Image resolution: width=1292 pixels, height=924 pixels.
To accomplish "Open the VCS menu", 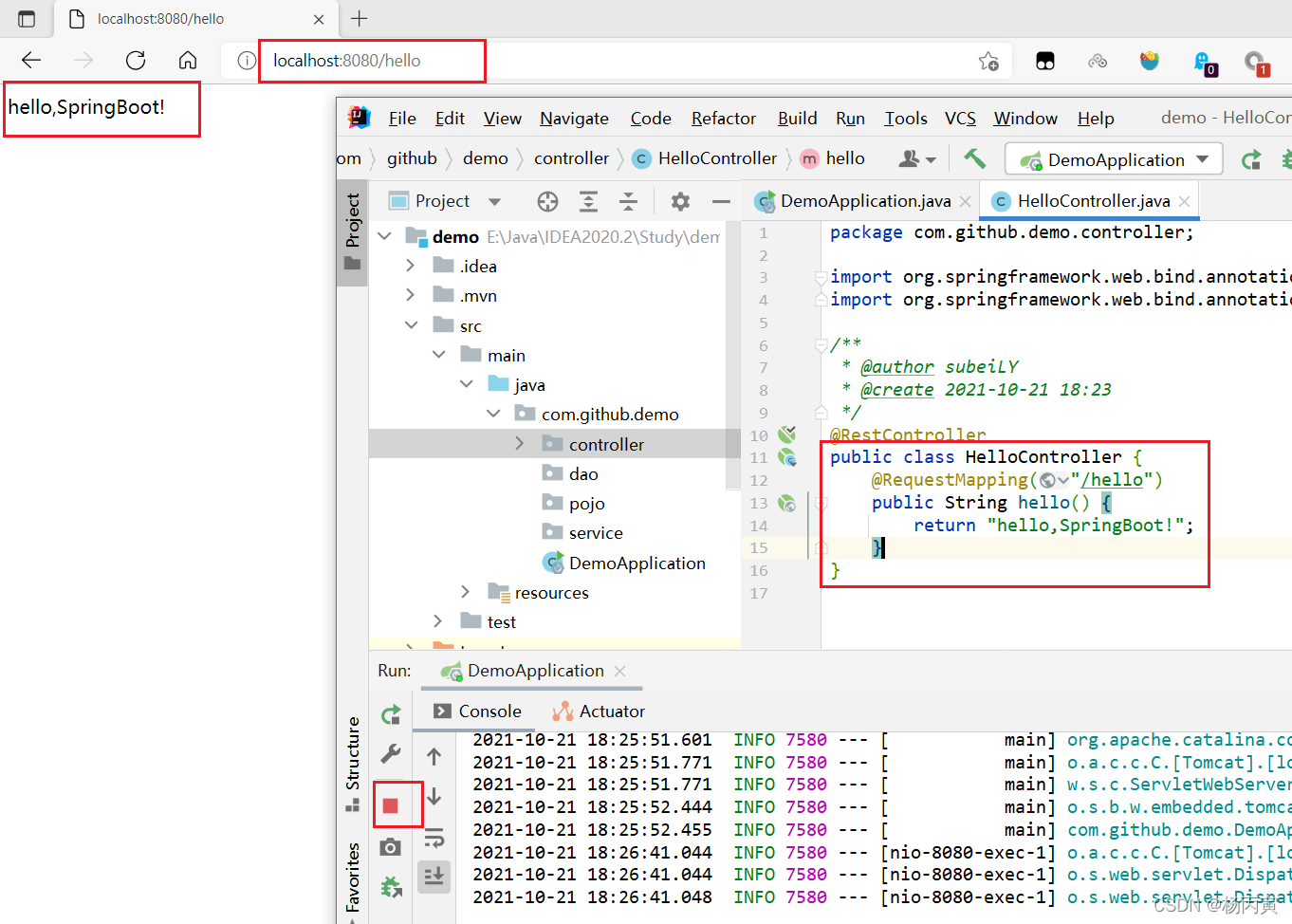I will (x=960, y=118).
